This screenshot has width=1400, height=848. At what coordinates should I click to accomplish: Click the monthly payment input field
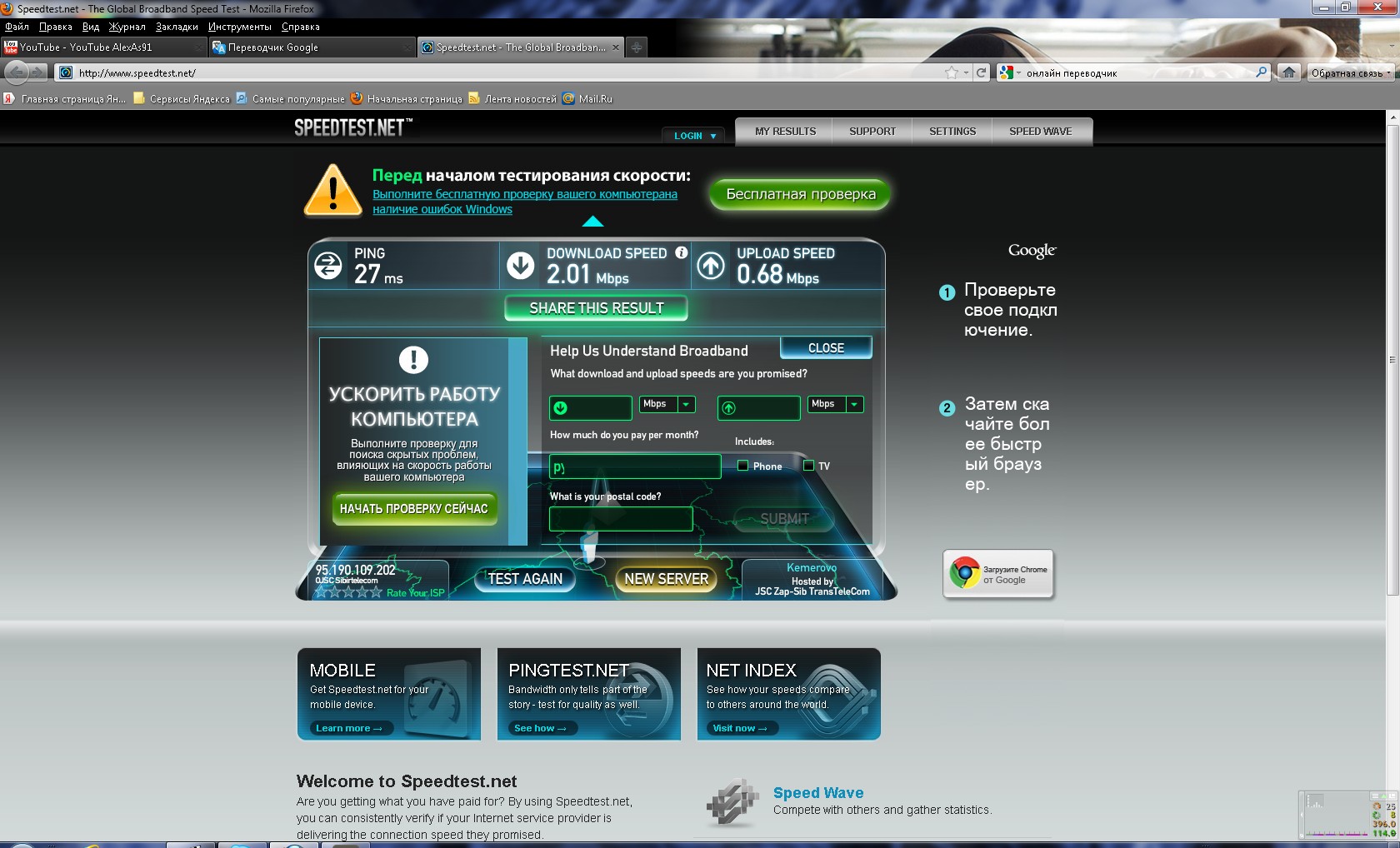click(635, 466)
